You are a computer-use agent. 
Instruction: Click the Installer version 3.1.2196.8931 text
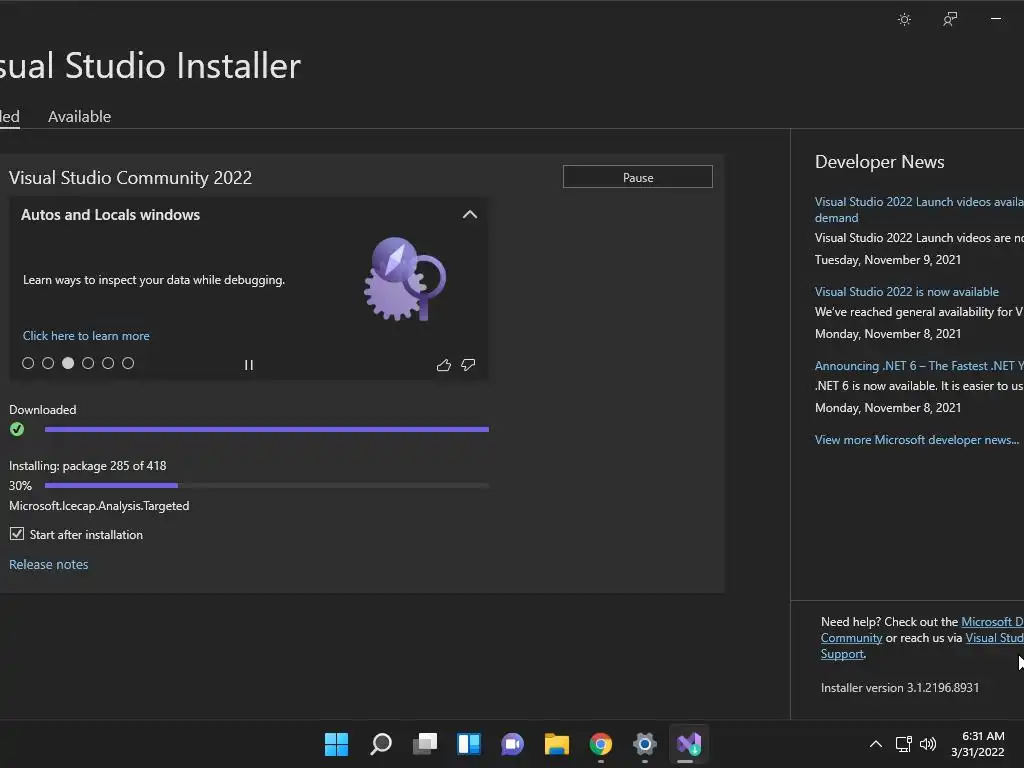899,688
